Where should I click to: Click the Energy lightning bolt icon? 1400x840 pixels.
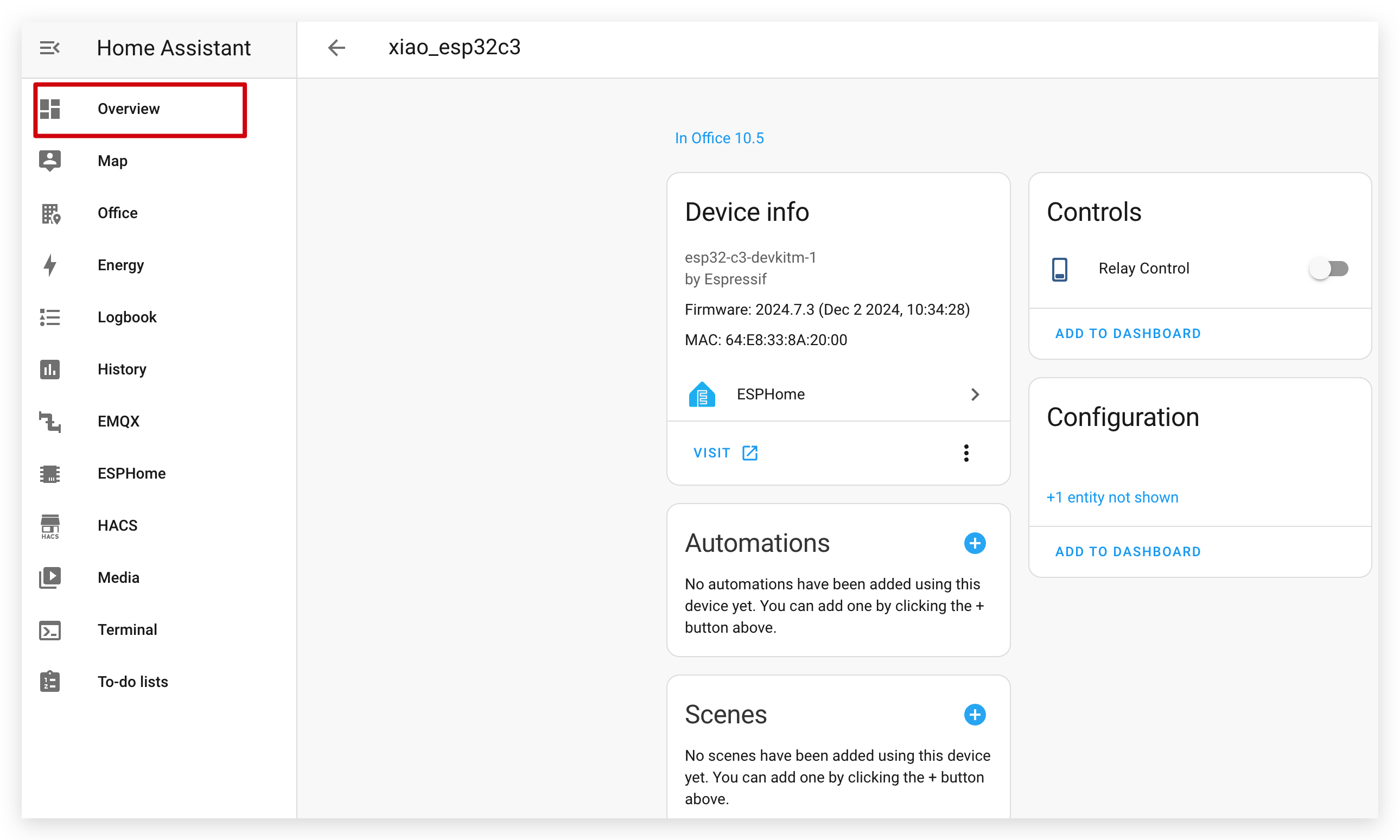50,265
